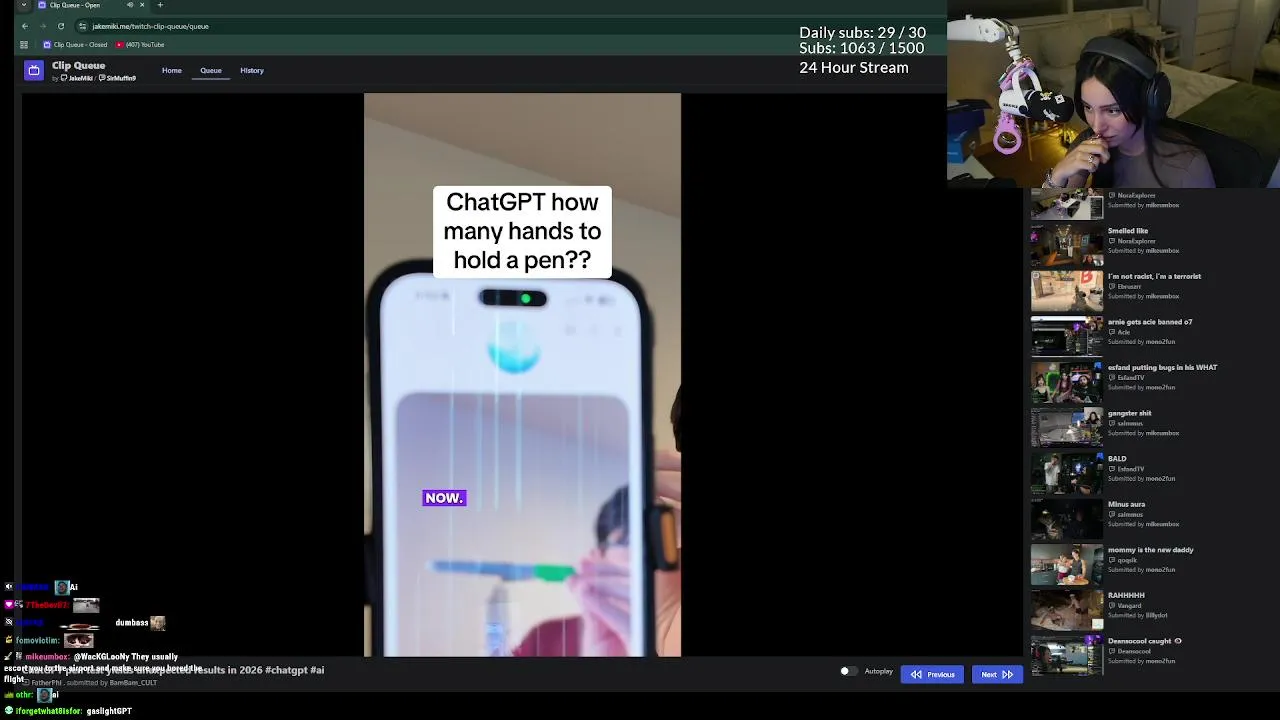
Task: Click the 'Daily subs: 29 / 30' counter
Action: [862, 33]
